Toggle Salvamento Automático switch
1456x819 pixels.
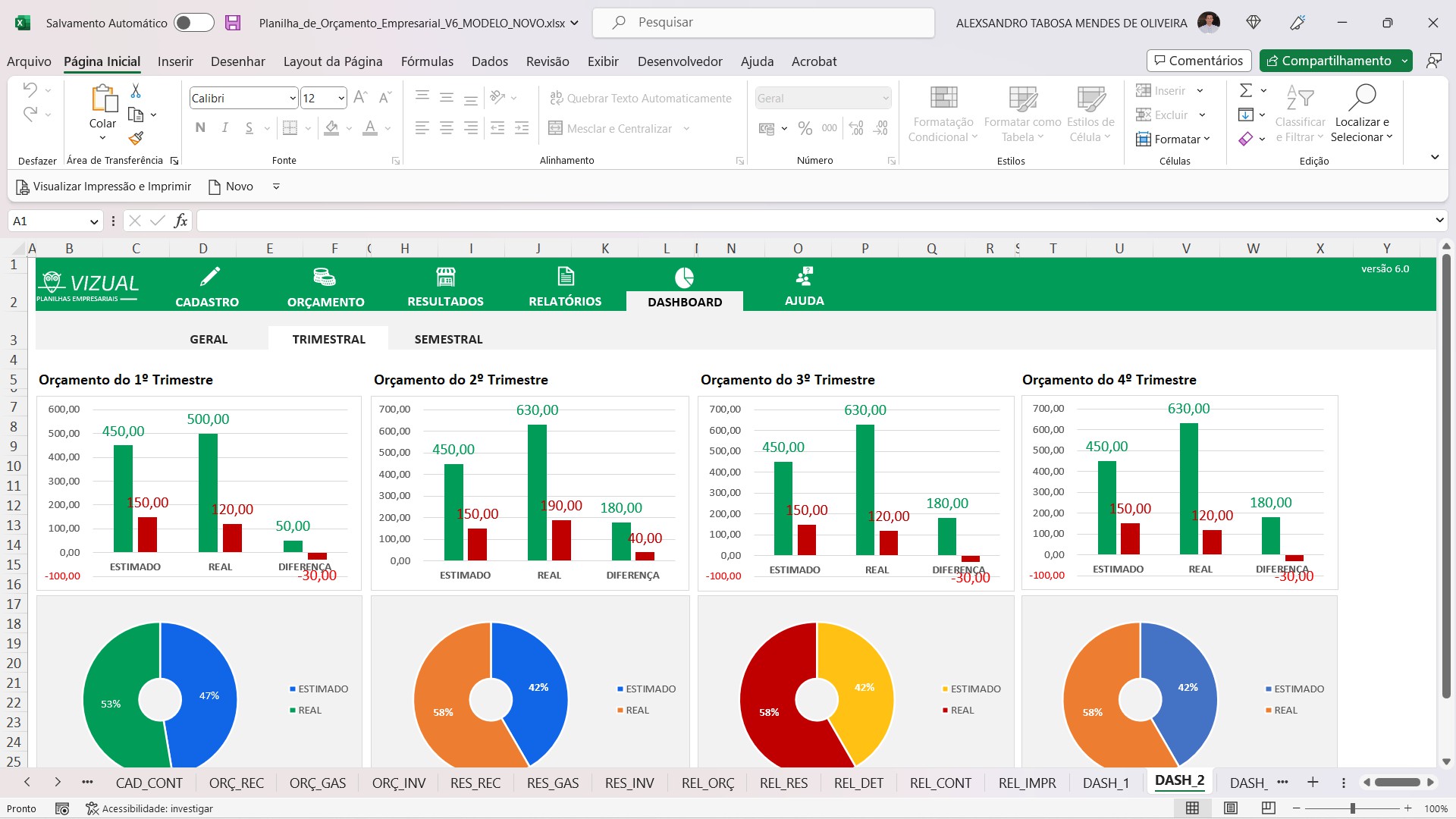coord(193,23)
